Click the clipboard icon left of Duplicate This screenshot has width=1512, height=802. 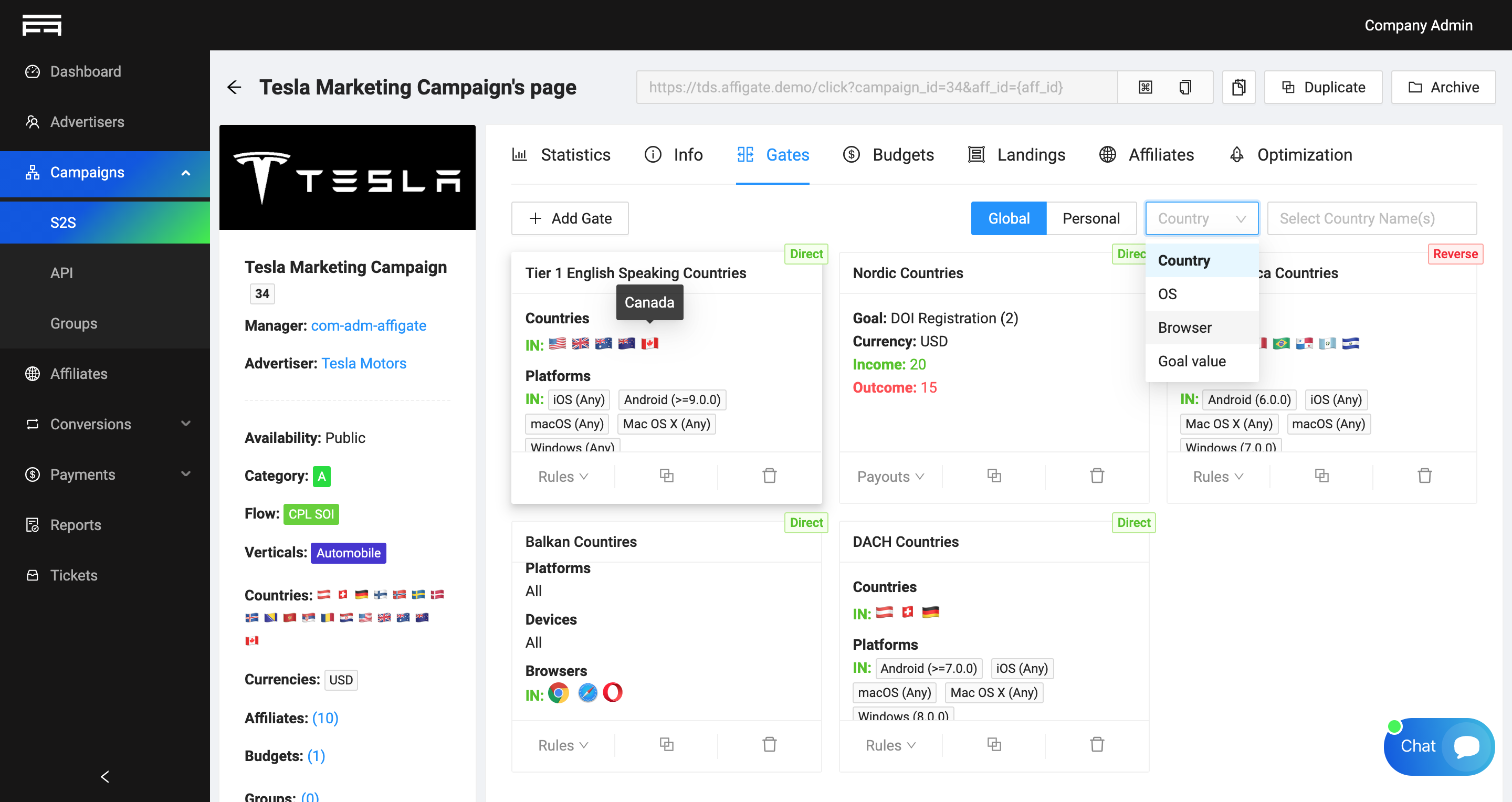pyautogui.click(x=1238, y=88)
